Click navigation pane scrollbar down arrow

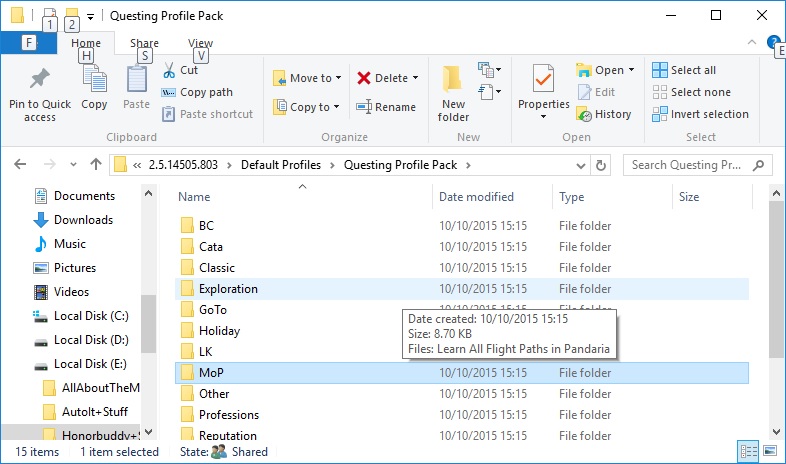coord(148,431)
